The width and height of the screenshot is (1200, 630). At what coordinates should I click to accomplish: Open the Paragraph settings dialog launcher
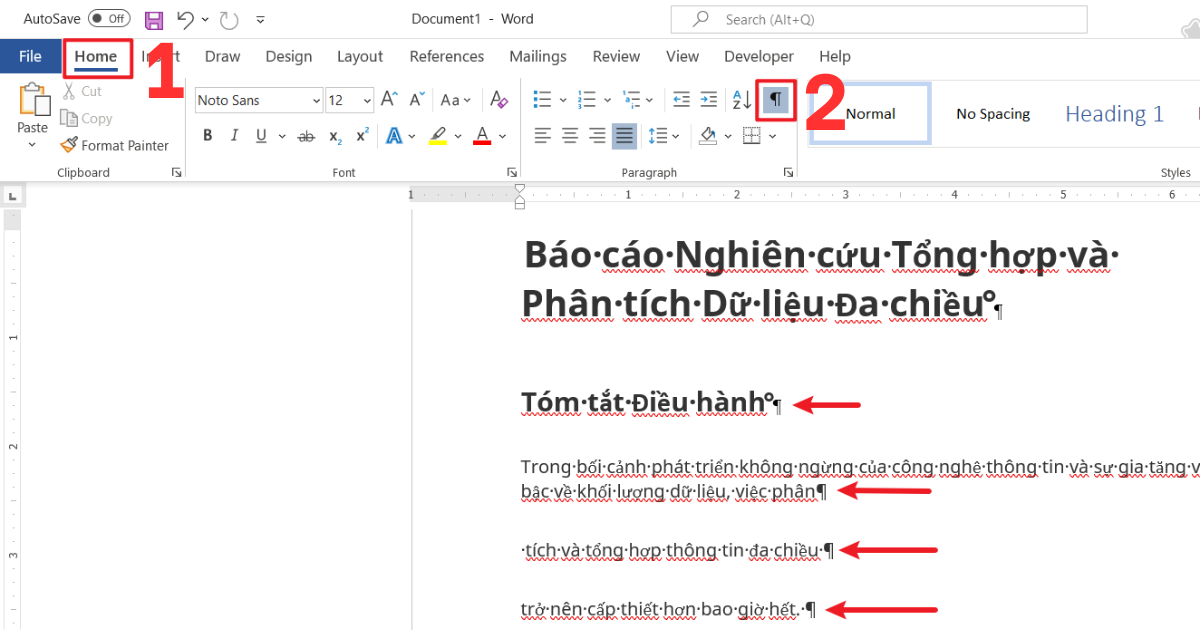[x=787, y=173]
